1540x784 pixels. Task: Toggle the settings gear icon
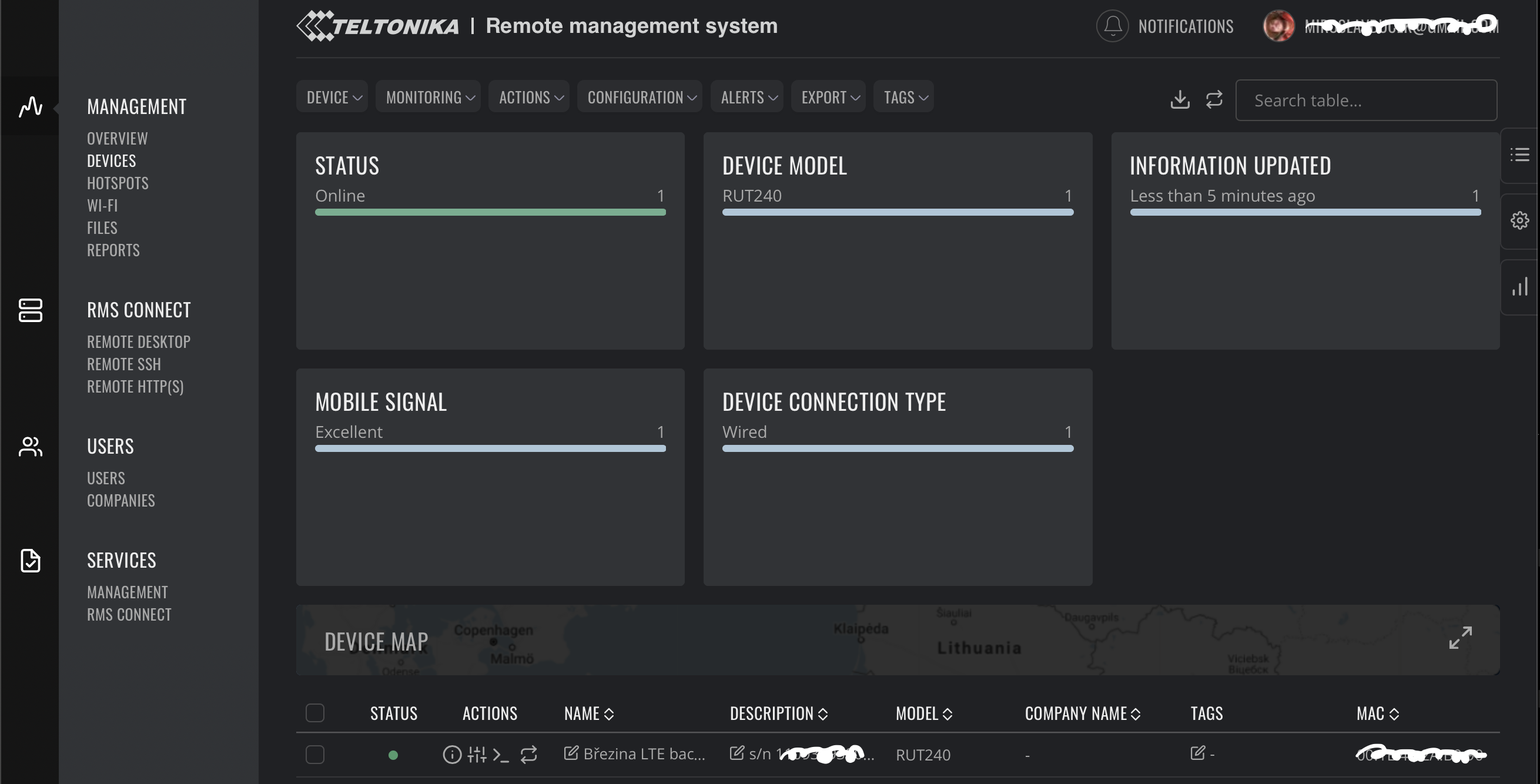coord(1520,220)
